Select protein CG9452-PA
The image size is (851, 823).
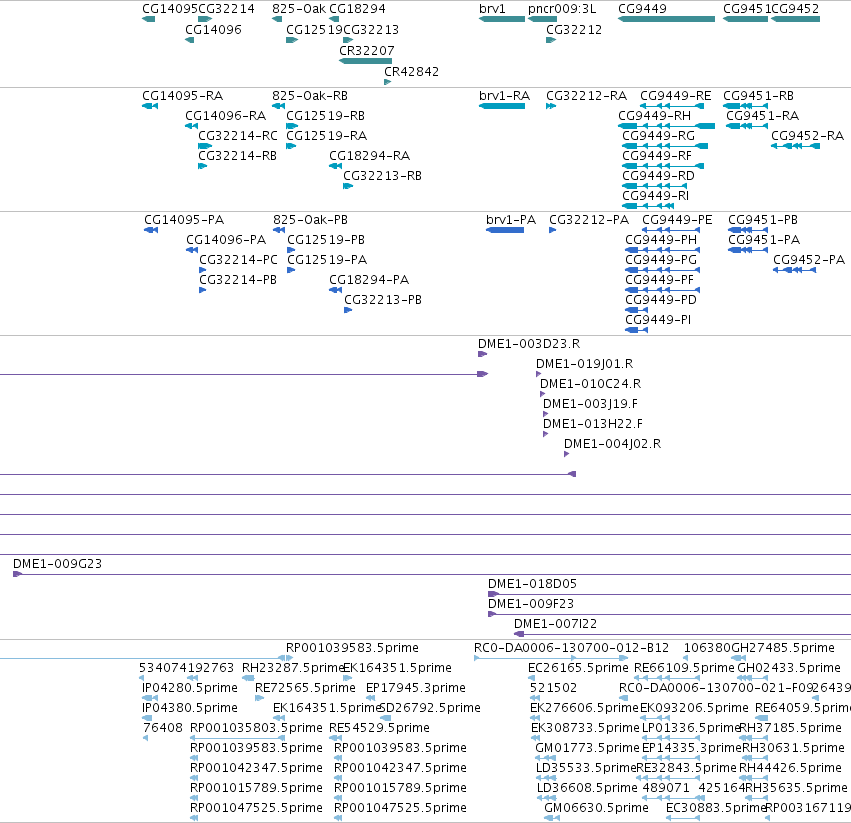[x=809, y=261]
